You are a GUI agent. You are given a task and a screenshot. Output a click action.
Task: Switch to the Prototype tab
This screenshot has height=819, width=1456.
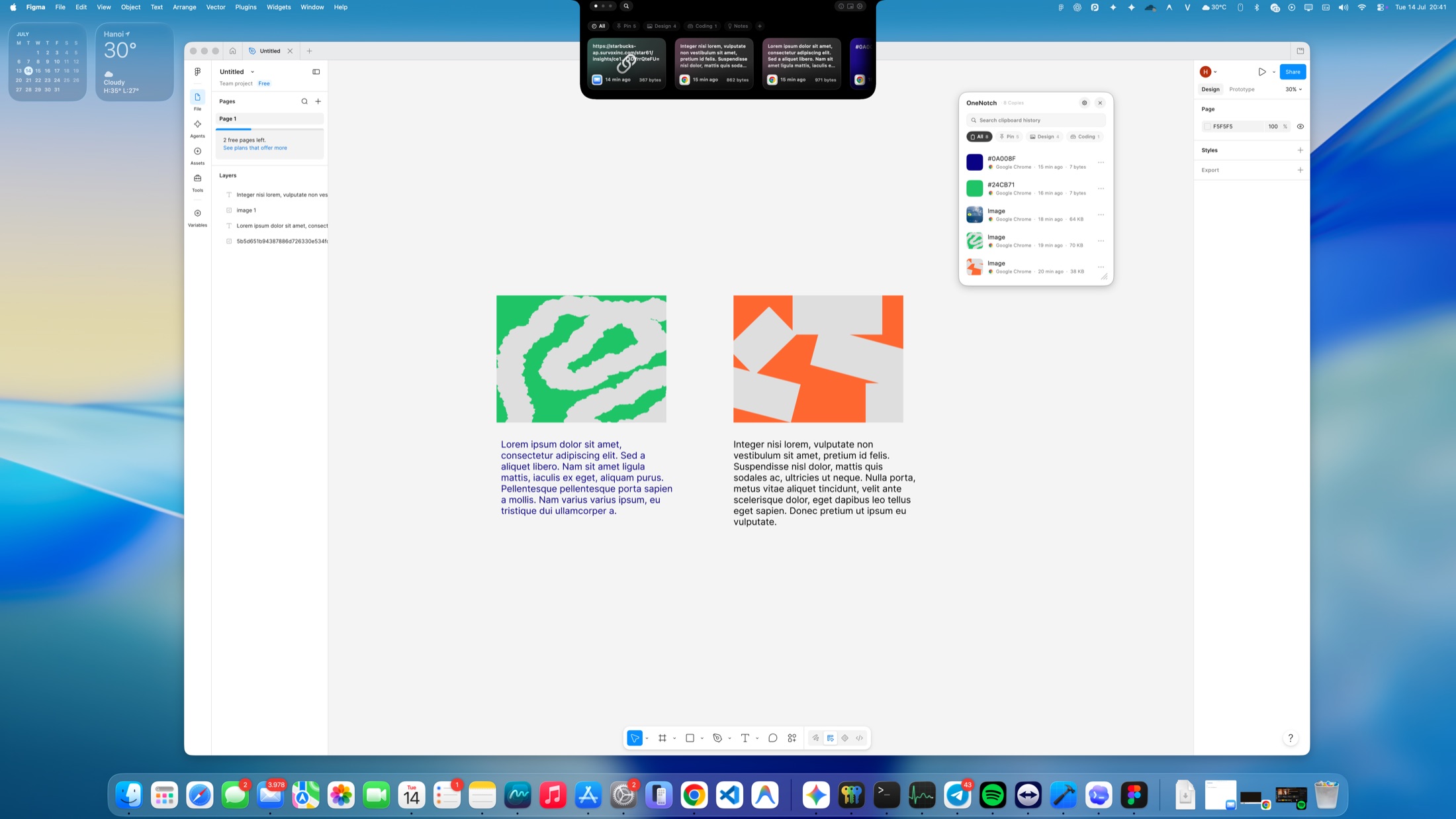pyautogui.click(x=1242, y=89)
